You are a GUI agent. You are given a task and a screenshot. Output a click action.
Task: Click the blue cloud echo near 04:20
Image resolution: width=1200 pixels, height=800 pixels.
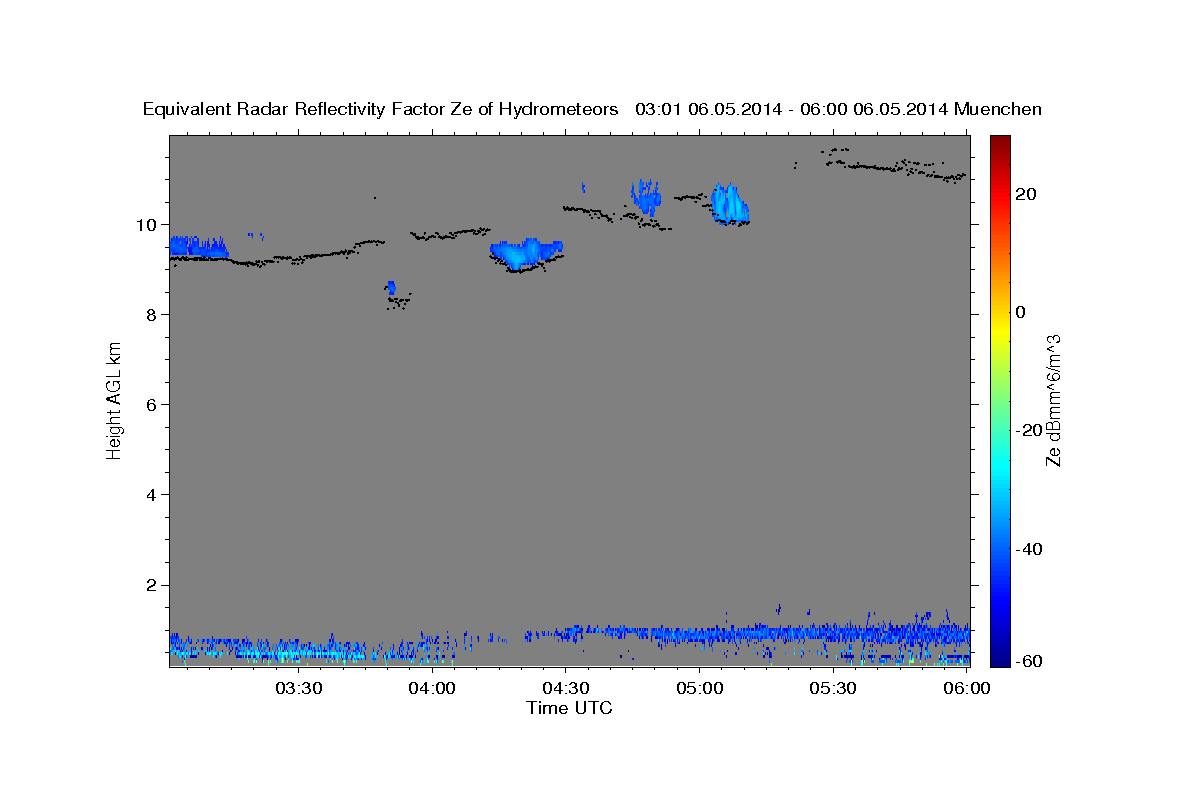(x=525, y=254)
